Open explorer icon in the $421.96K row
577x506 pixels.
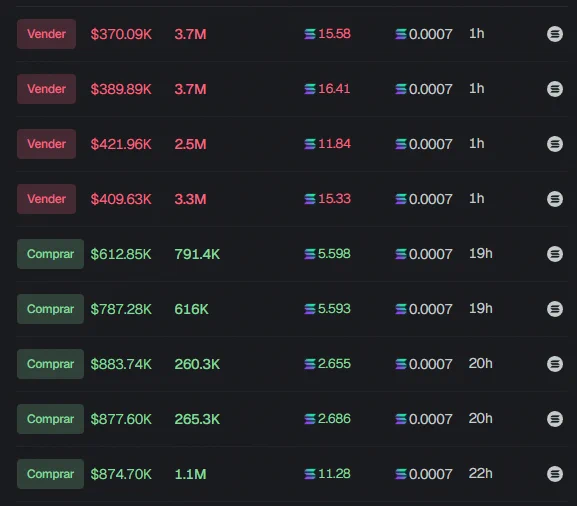pyautogui.click(x=555, y=144)
